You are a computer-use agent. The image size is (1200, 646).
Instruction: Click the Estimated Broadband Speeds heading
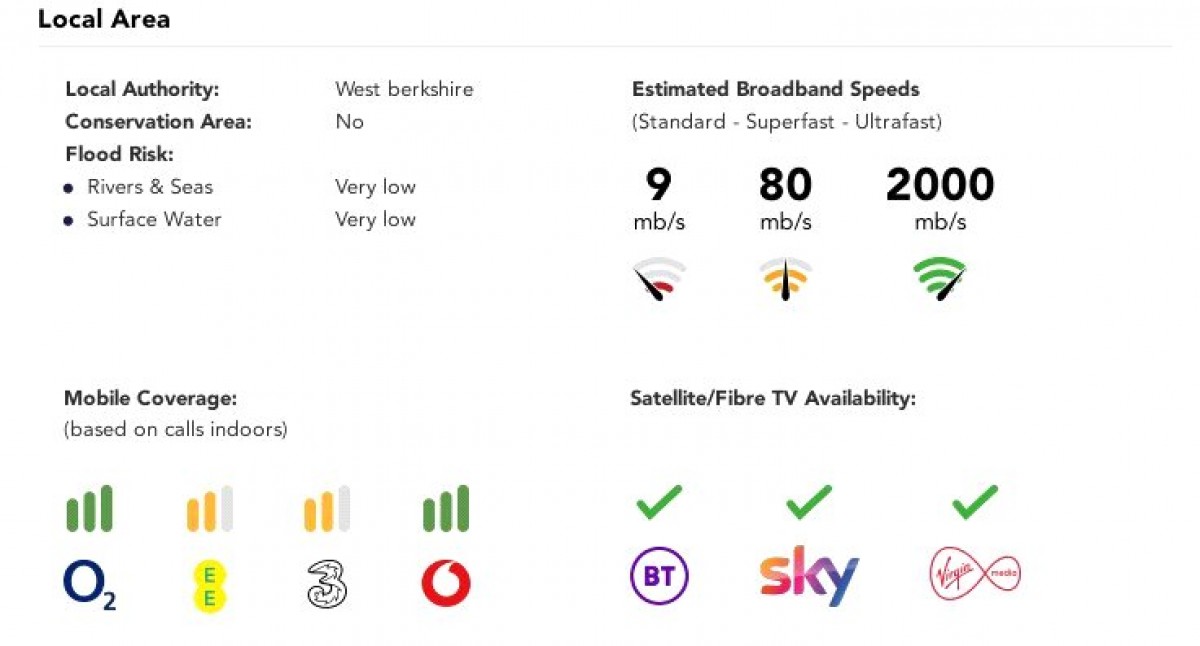[775, 89]
